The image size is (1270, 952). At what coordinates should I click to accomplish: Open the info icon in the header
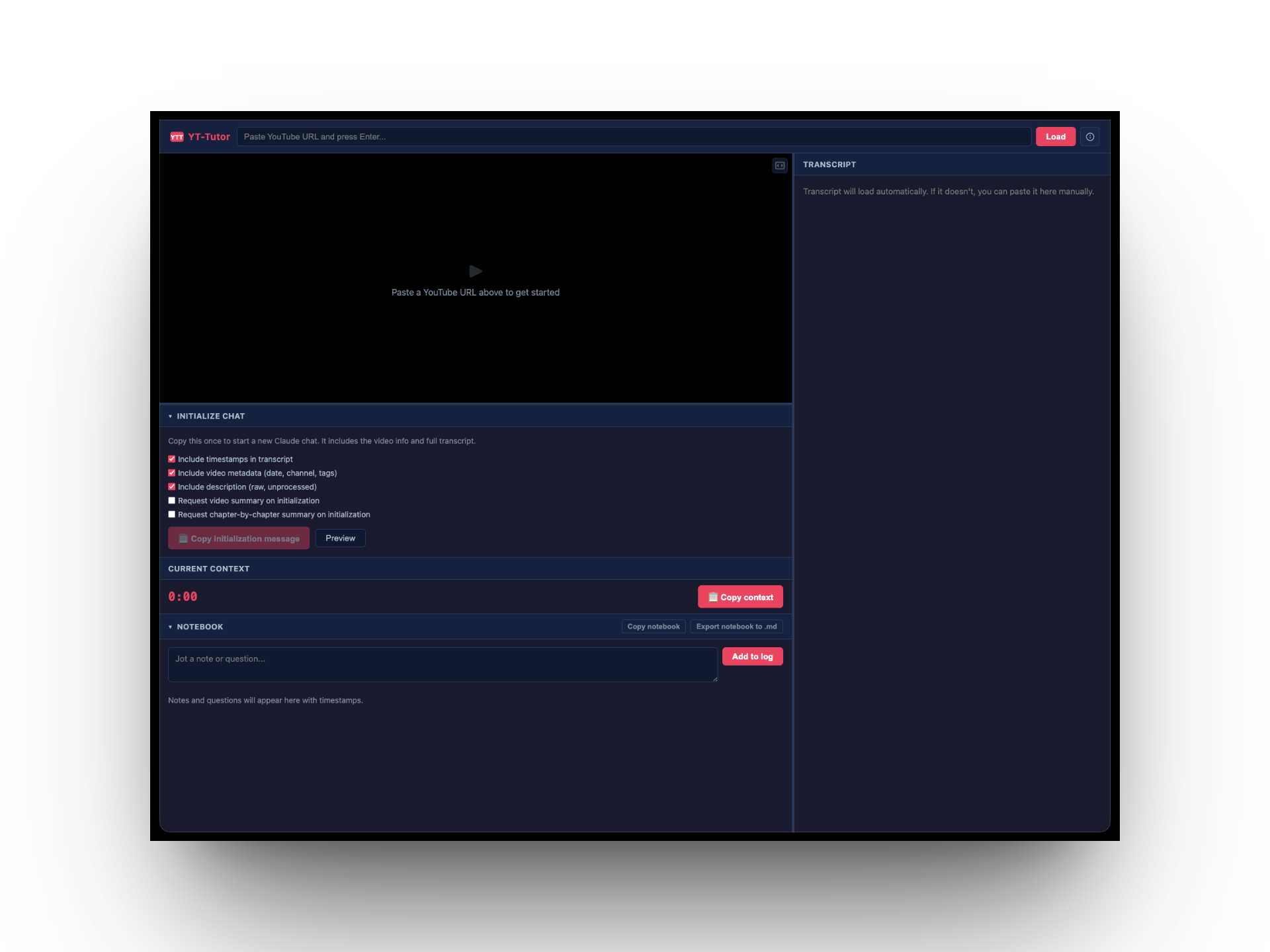pos(1089,137)
